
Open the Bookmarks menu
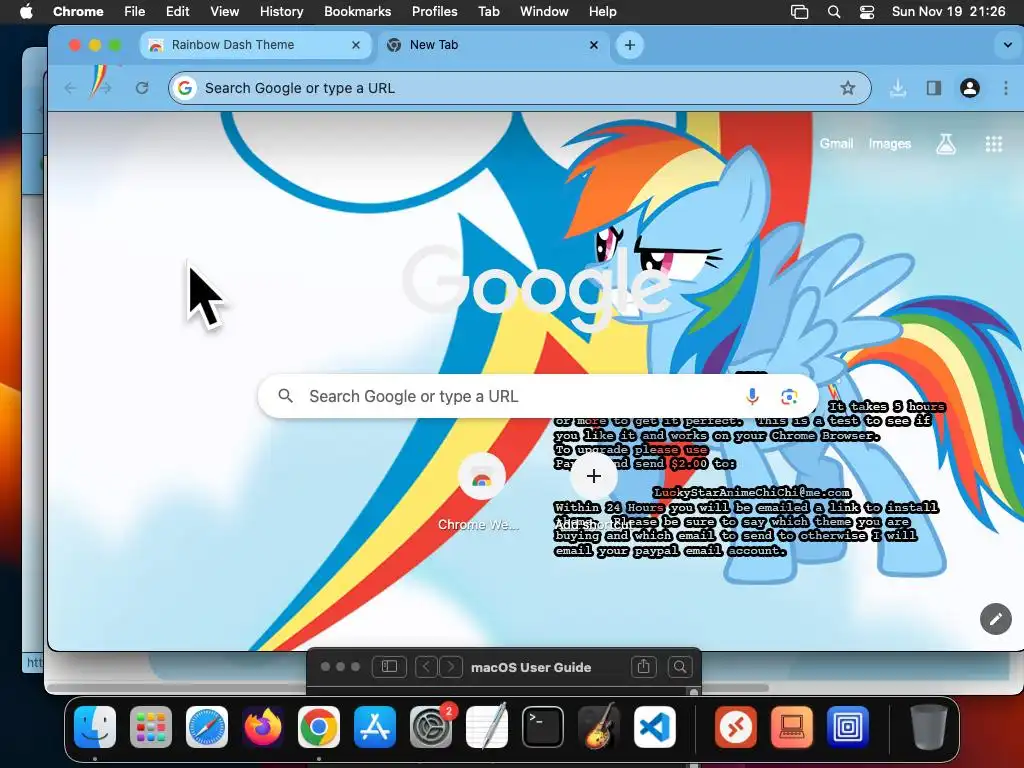click(357, 12)
